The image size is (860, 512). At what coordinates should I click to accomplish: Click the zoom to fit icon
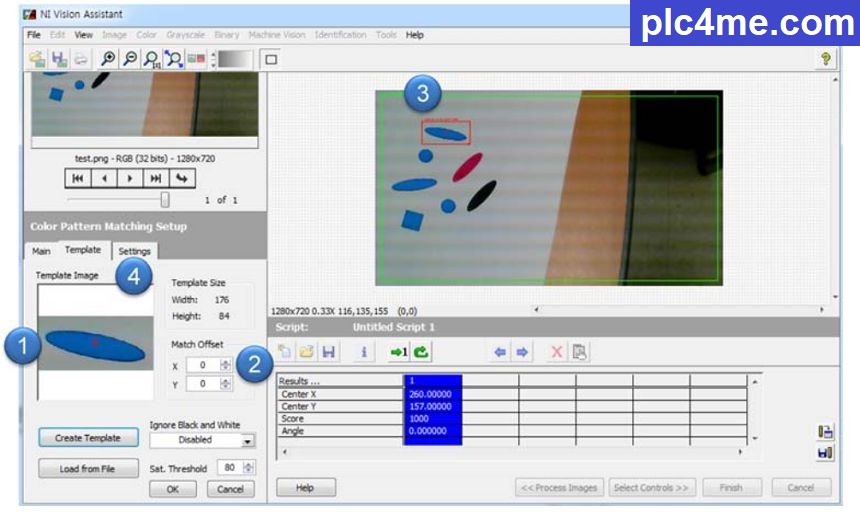pos(174,60)
